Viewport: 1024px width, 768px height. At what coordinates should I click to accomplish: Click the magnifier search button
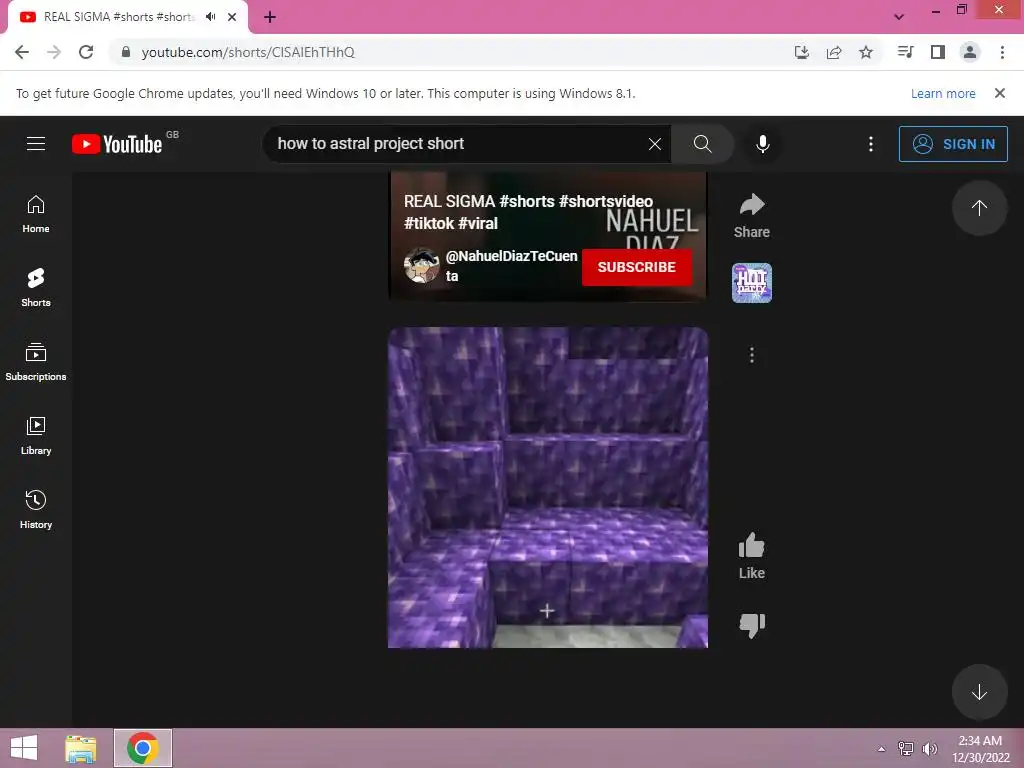[703, 144]
